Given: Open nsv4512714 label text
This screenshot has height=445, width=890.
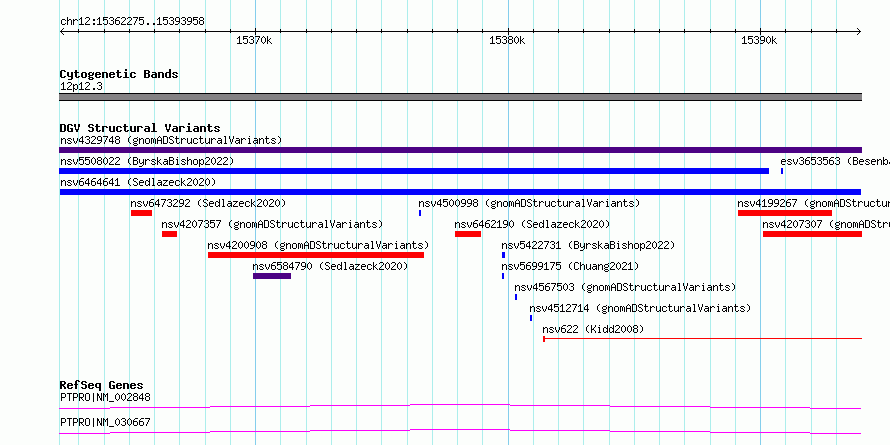Looking at the screenshot, I should point(640,308).
